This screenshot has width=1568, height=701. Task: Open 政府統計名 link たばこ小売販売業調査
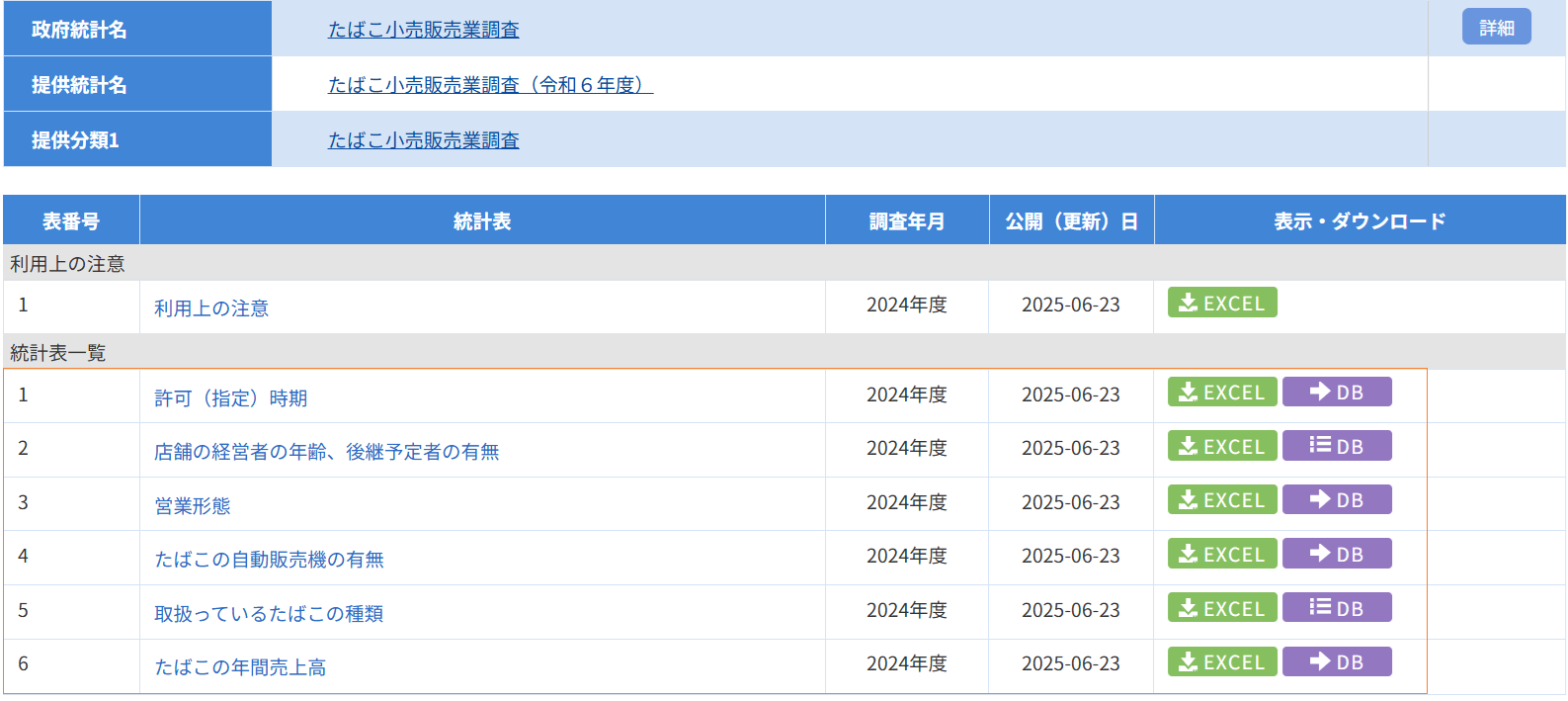[x=423, y=30]
